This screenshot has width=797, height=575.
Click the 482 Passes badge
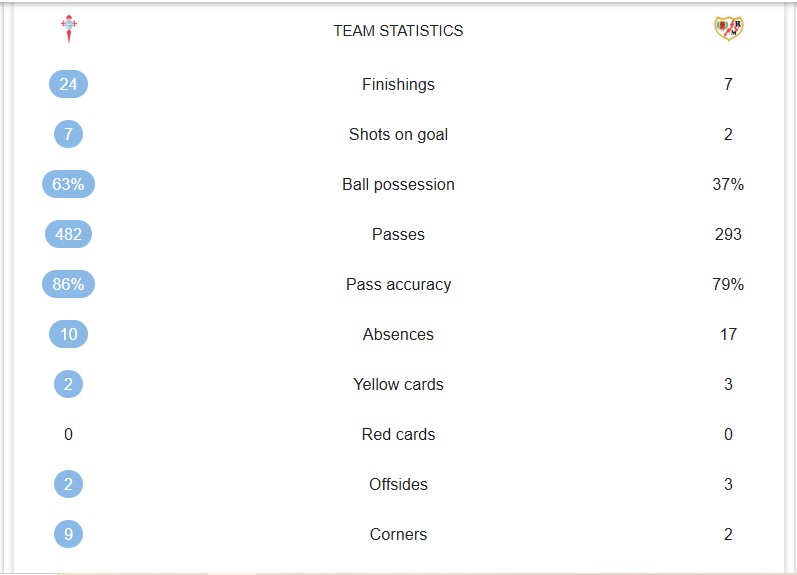point(68,234)
